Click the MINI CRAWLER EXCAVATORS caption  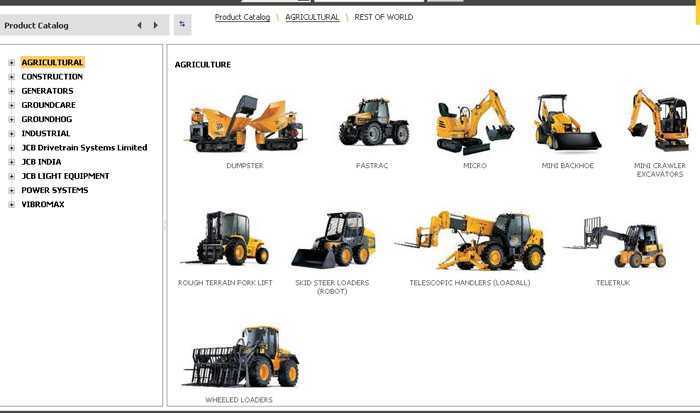(x=660, y=170)
